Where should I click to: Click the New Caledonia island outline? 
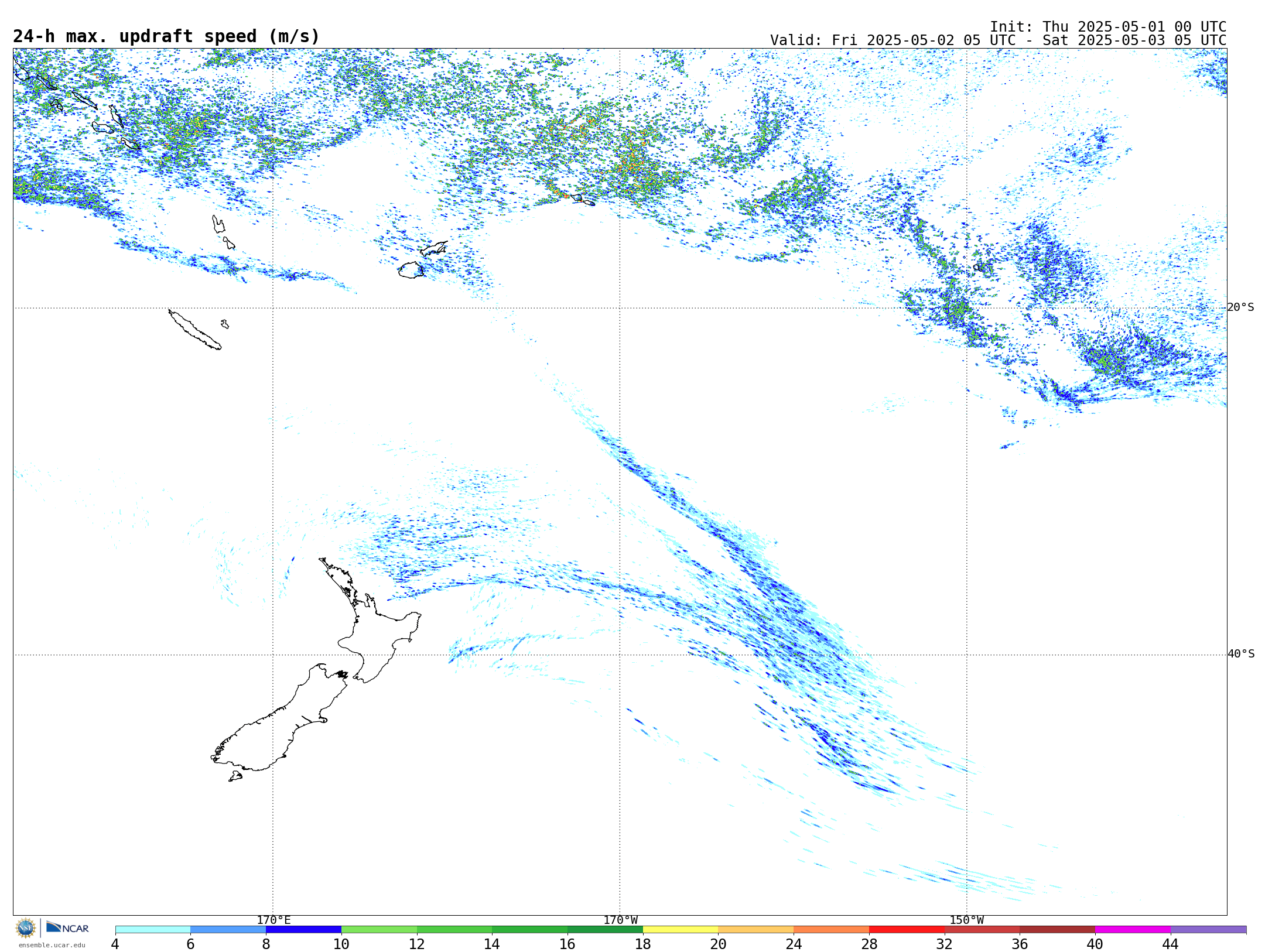coord(194,330)
